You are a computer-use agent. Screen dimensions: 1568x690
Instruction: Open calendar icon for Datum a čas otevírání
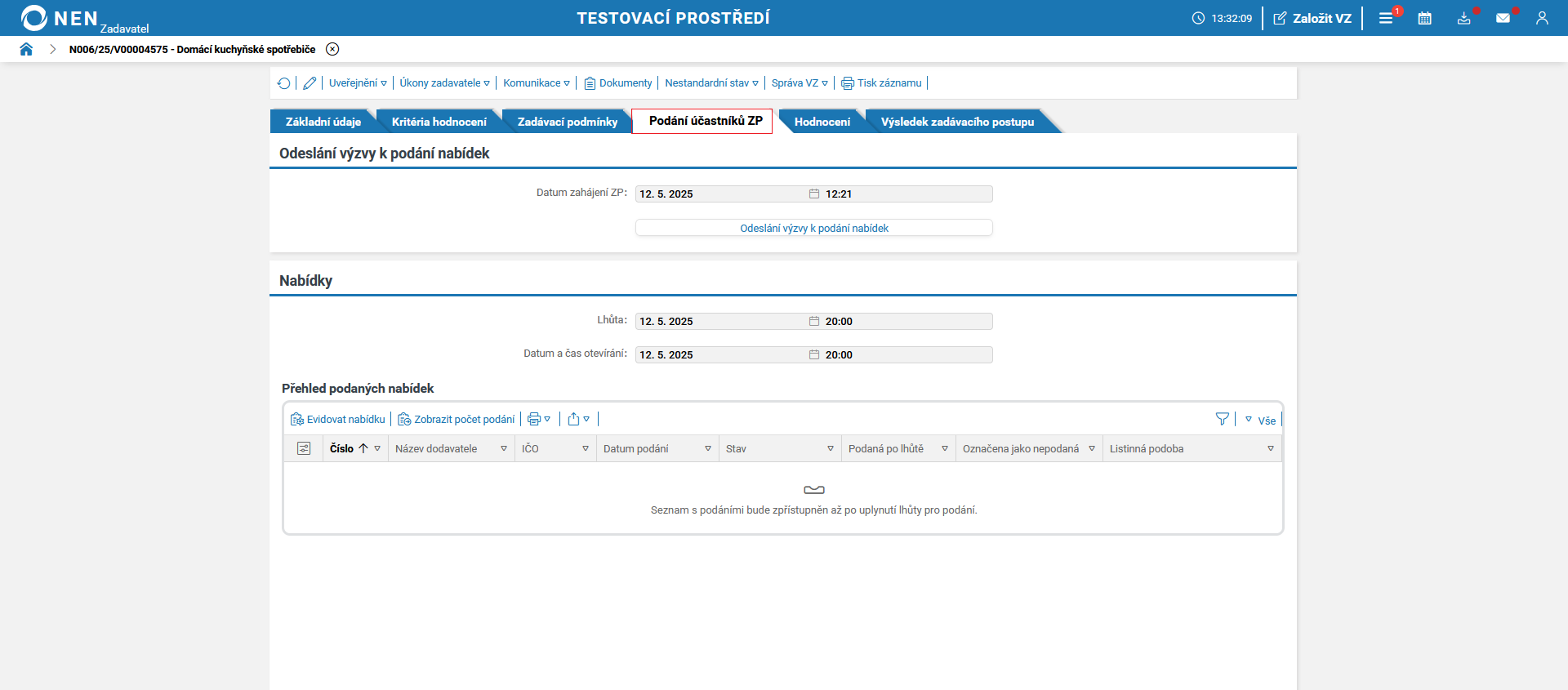click(x=814, y=355)
